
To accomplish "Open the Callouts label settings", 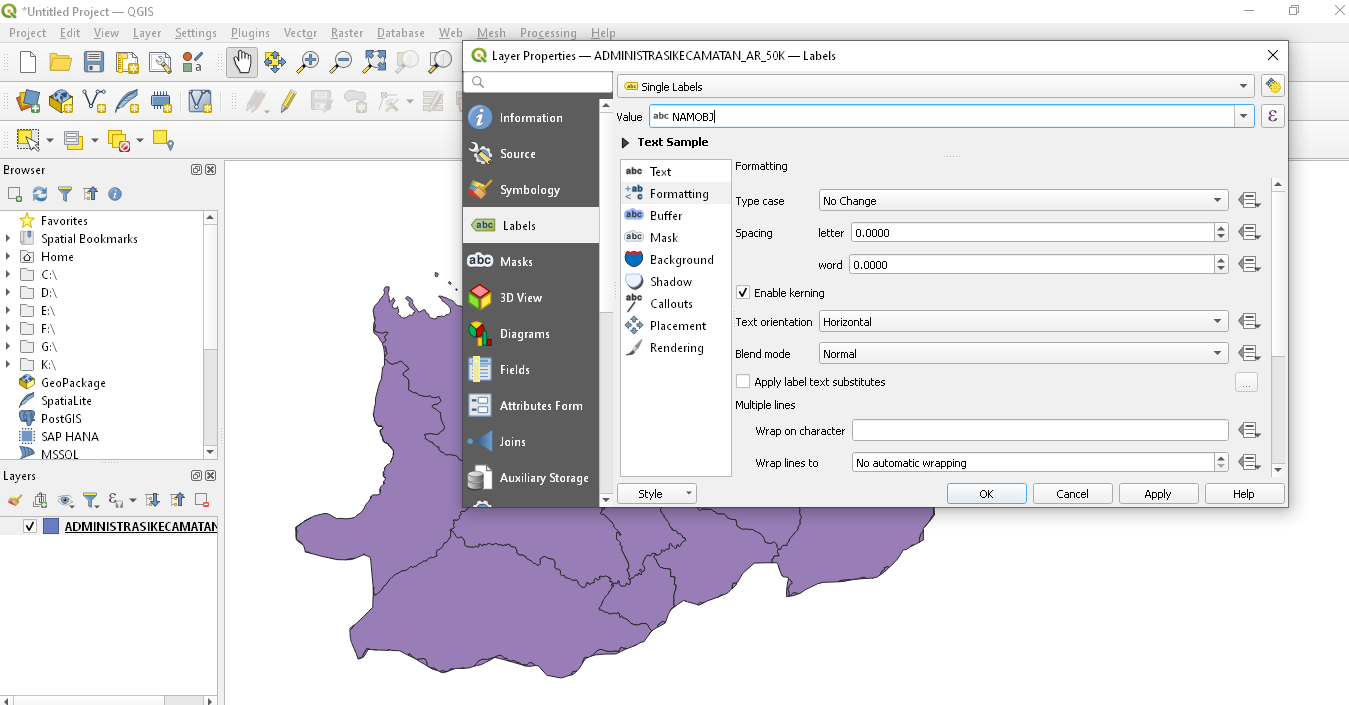I will coord(670,304).
